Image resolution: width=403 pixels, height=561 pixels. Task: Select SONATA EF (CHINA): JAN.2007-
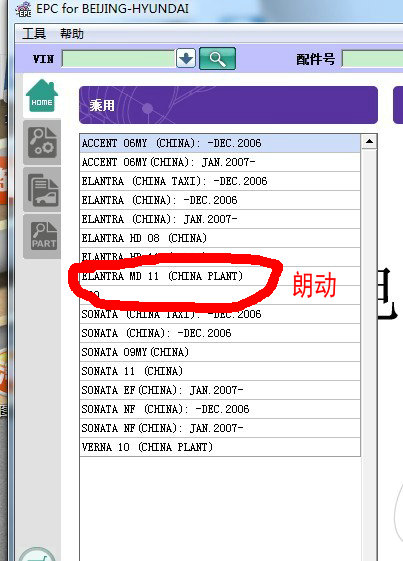tap(220, 390)
